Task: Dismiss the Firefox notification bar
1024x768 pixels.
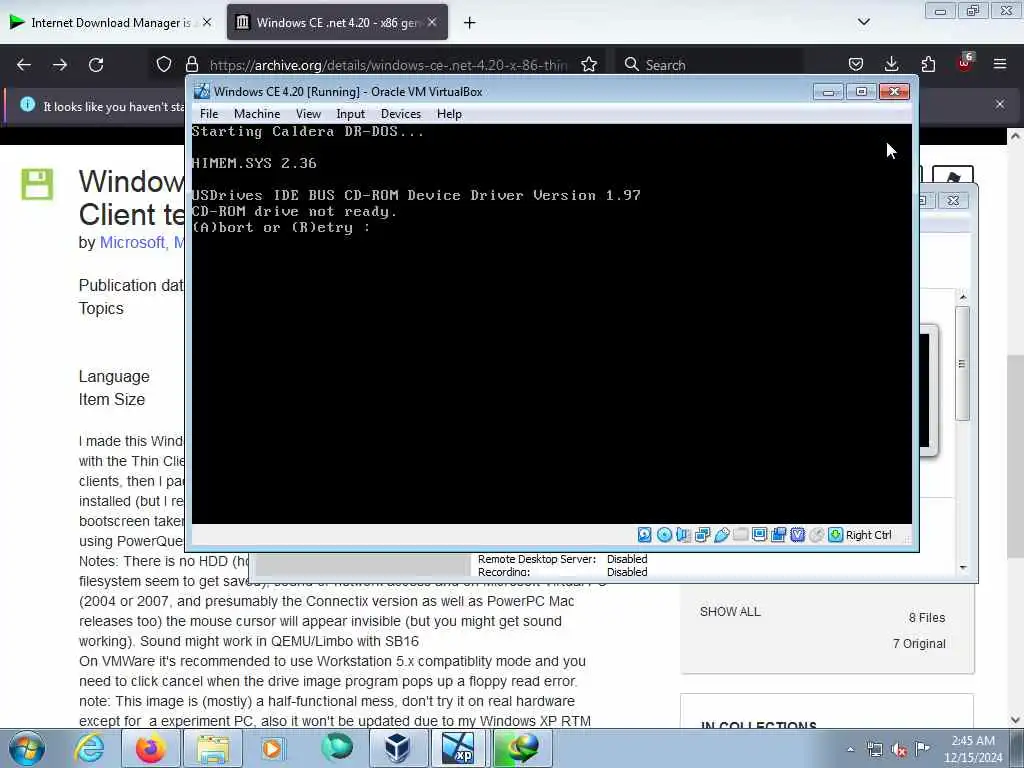Action: [1000, 104]
